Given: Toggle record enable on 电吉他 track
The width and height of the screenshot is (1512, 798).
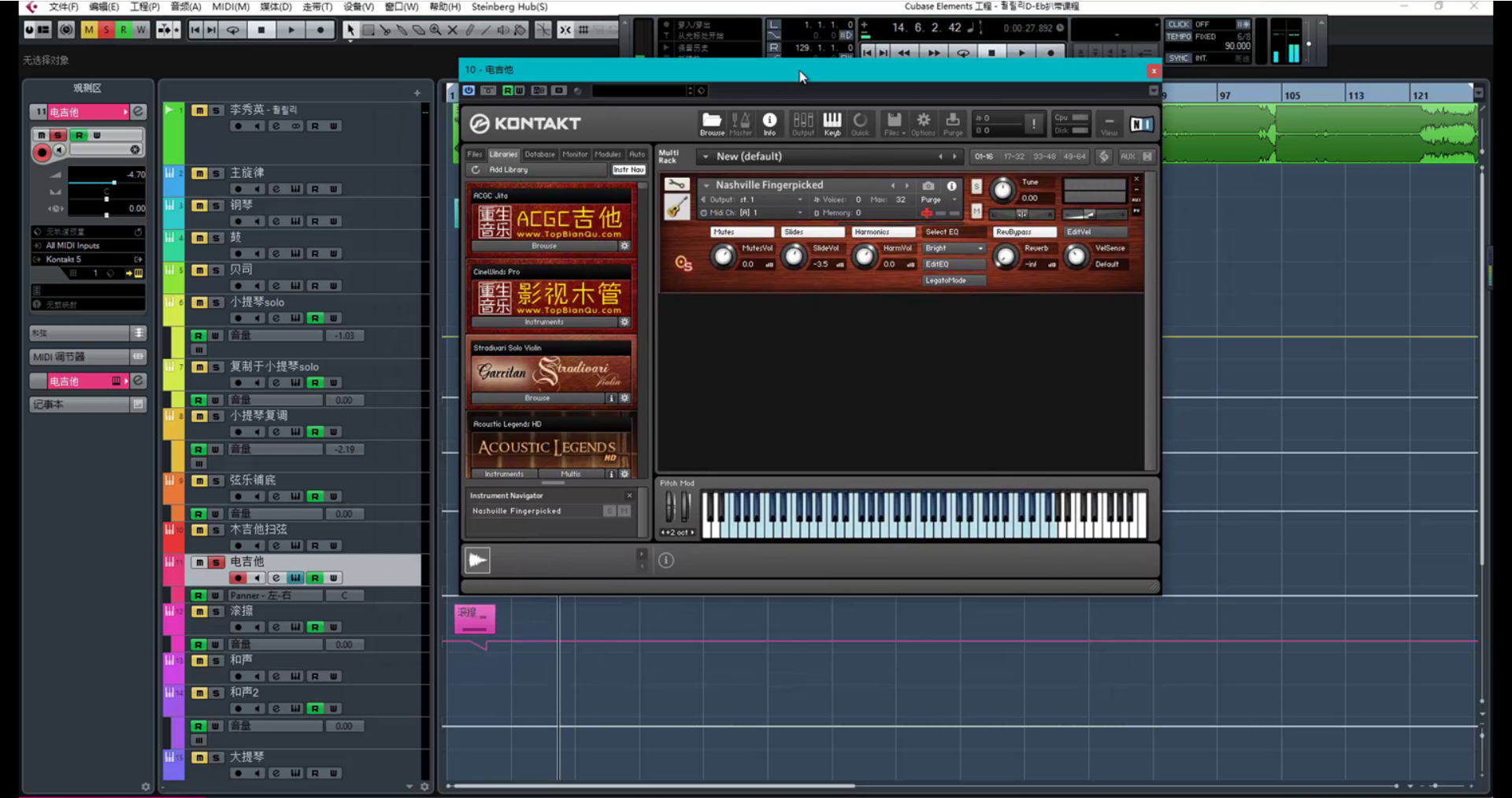Looking at the screenshot, I should [x=238, y=578].
